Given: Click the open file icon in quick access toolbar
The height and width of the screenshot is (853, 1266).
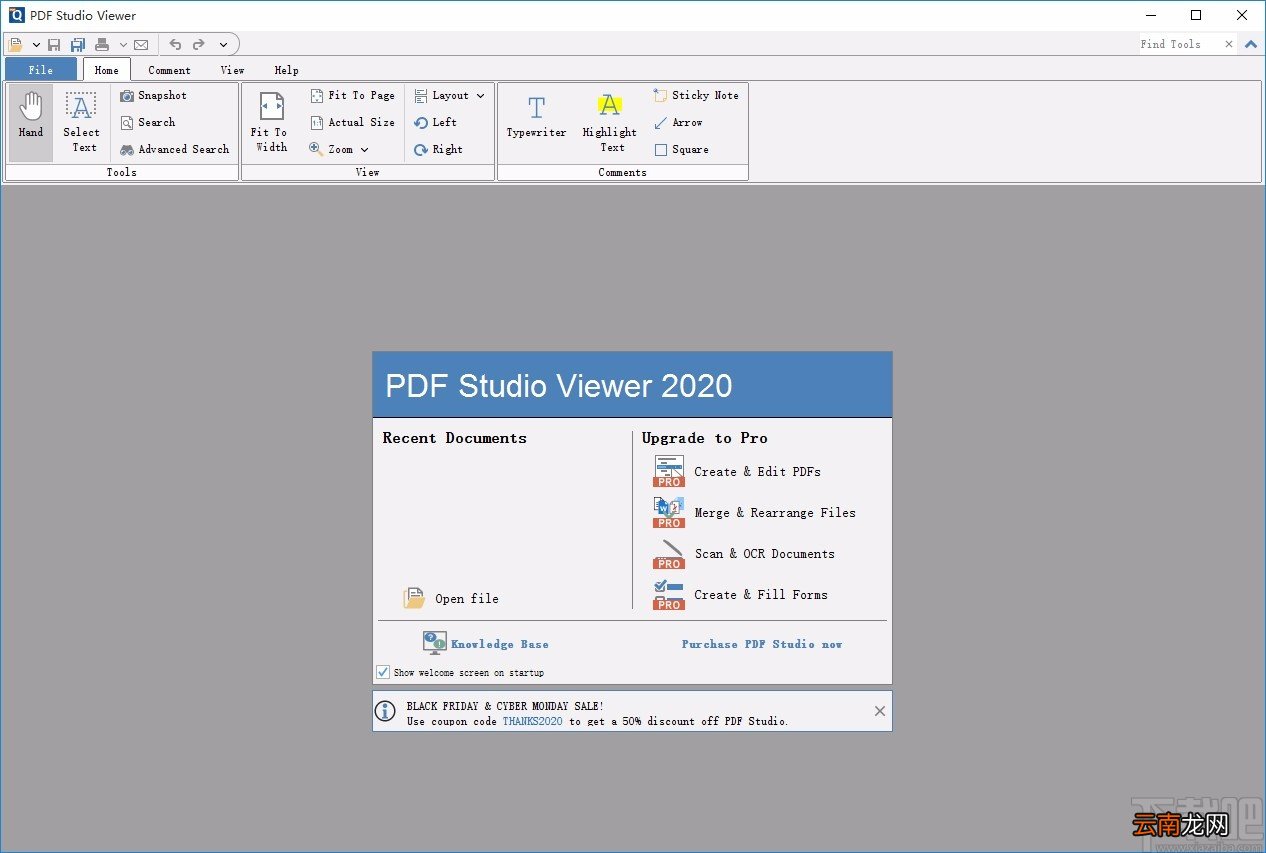Looking at the screenshot, I should coord(16,44).
